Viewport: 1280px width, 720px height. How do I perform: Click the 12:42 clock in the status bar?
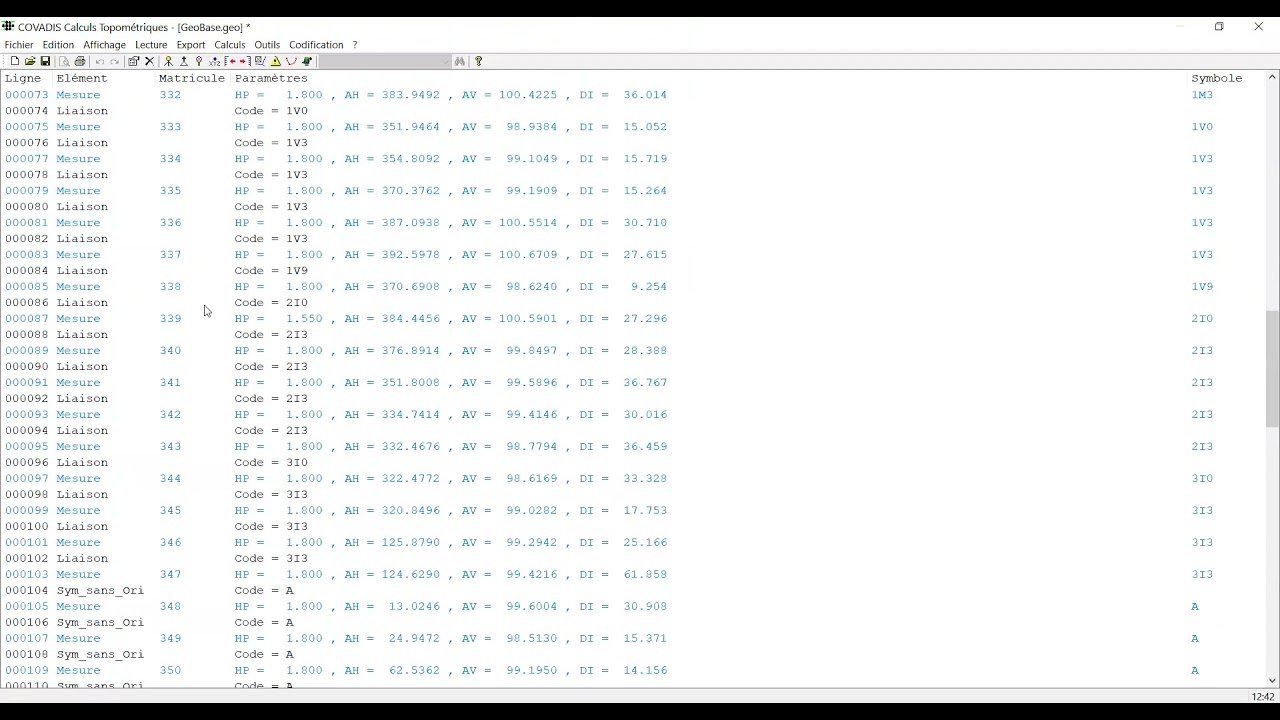(1263, 697)
